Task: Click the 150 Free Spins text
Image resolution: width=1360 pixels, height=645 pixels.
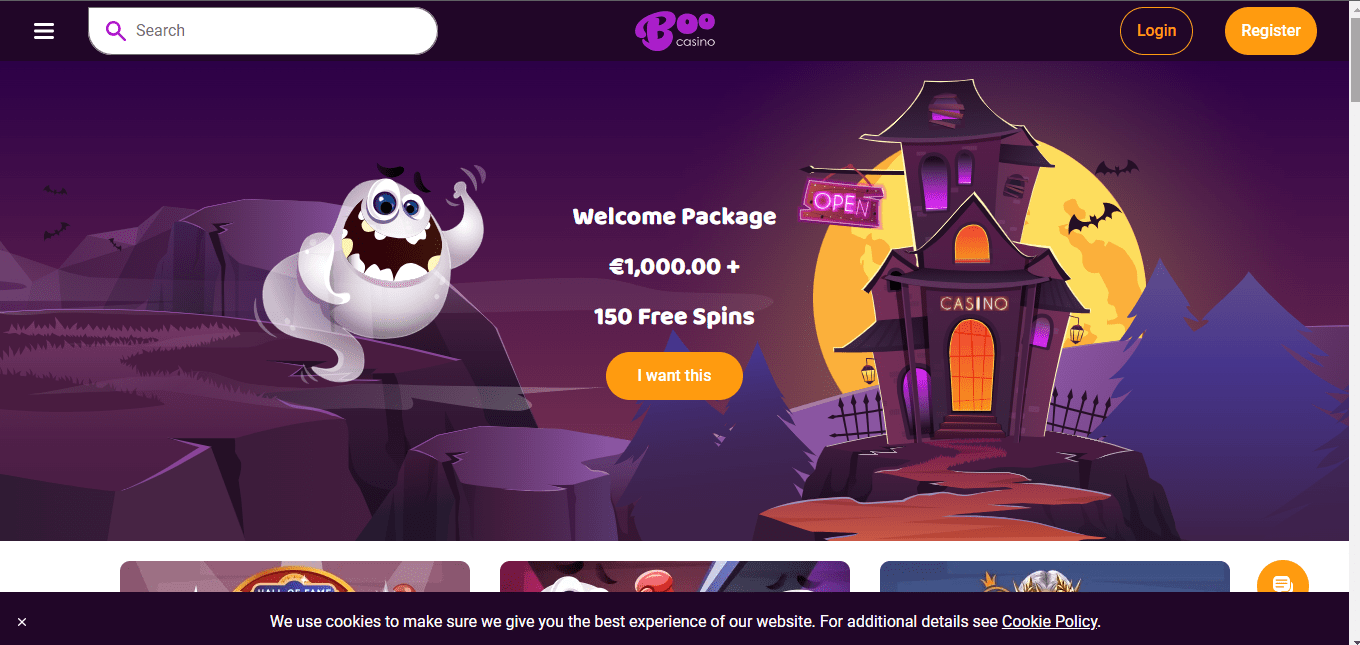Action: 674,317
